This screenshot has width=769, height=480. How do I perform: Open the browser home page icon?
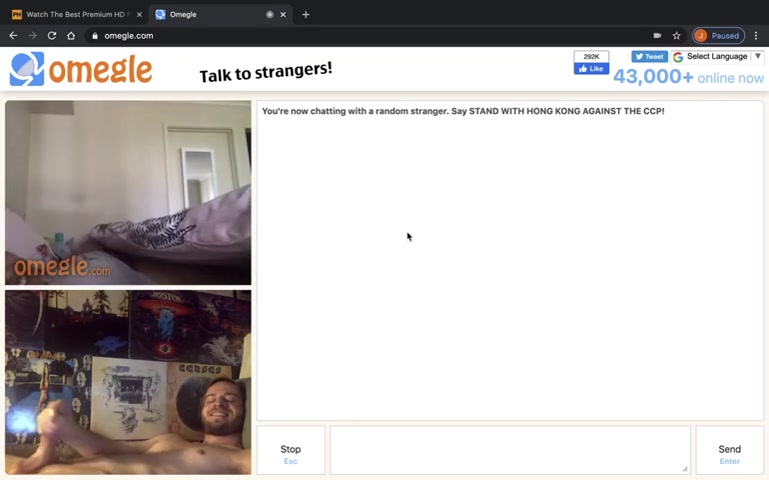[71, 36]
